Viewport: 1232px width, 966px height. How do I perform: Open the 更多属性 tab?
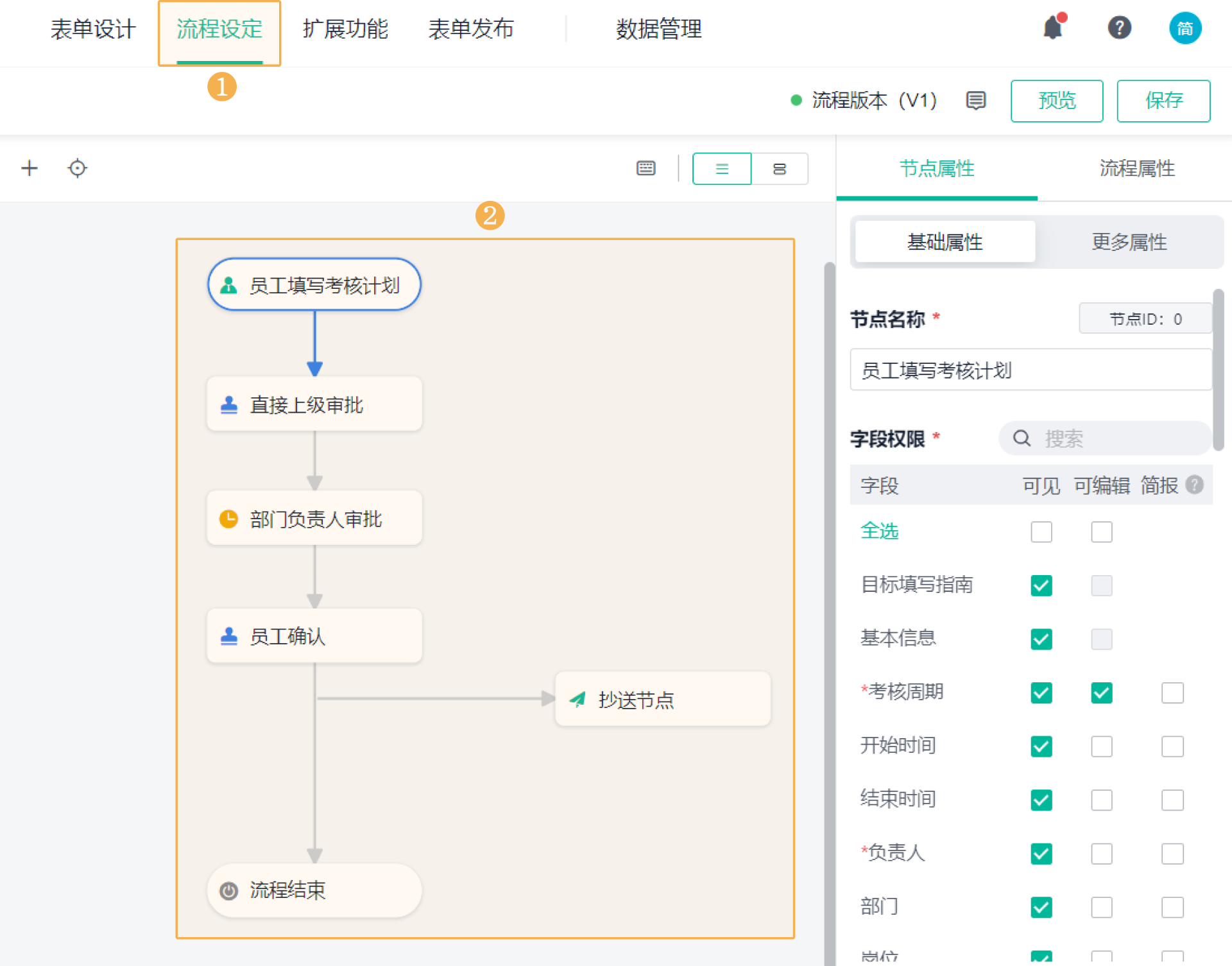coord(1129,242)
